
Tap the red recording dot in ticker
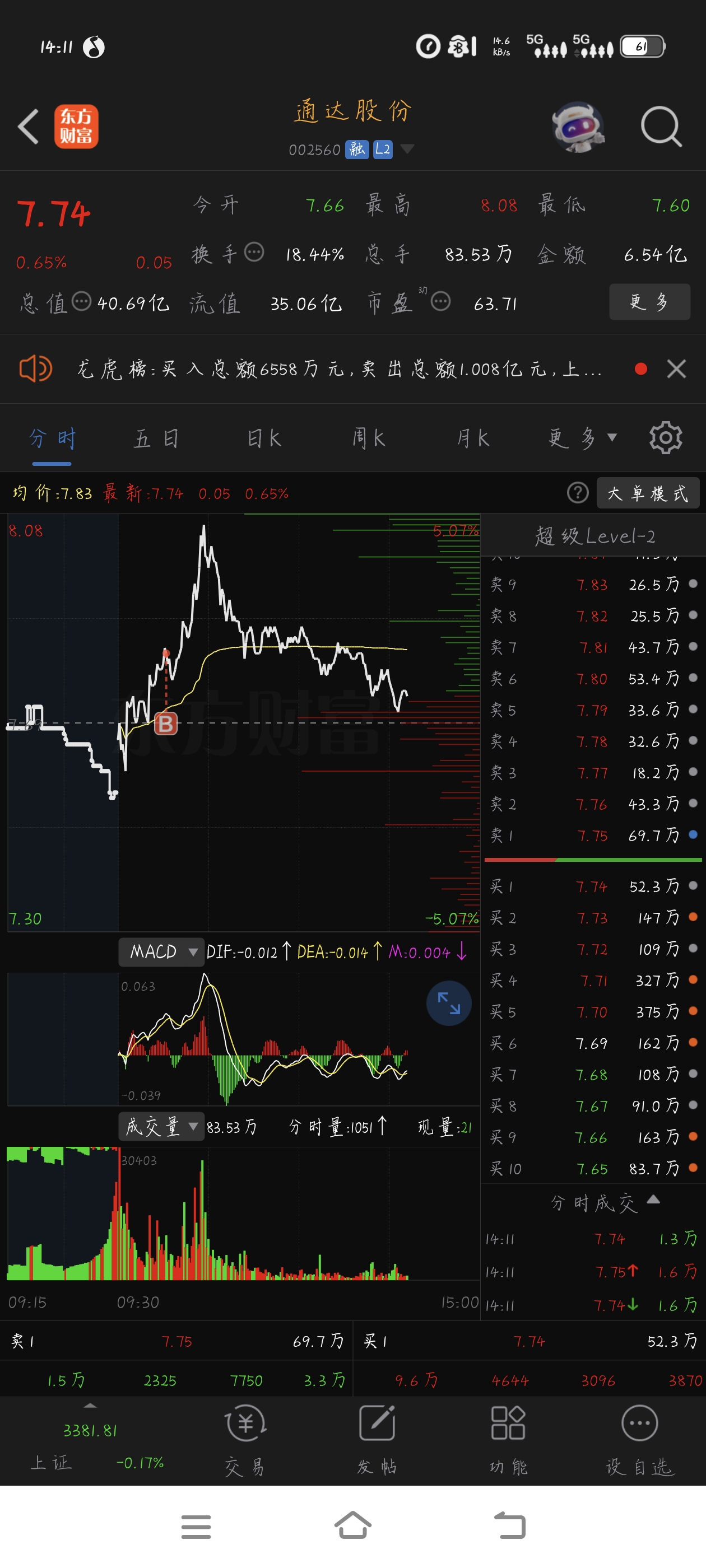coord(640,369)
